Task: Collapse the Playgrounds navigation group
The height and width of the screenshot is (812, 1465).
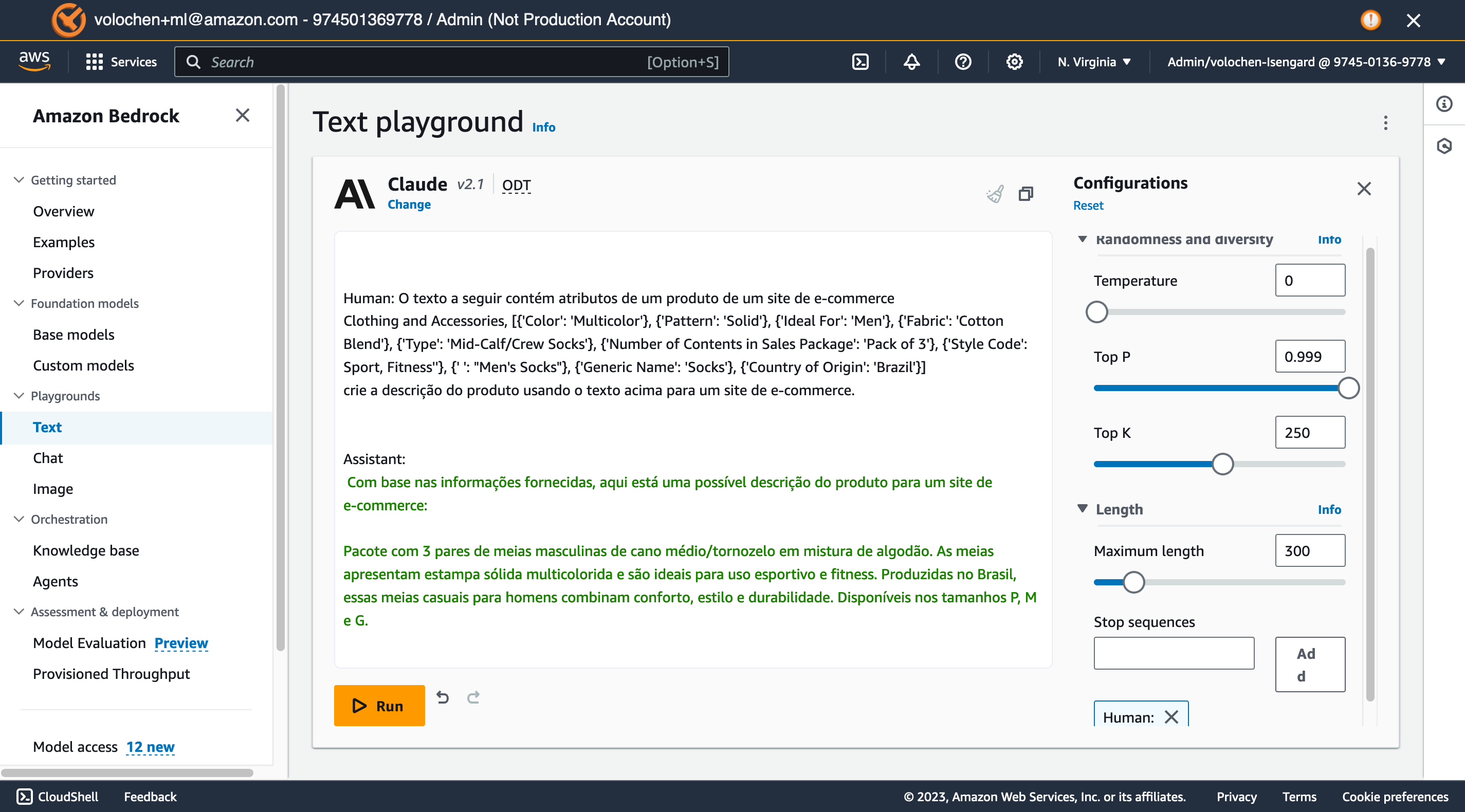Action: click(19, 396)
